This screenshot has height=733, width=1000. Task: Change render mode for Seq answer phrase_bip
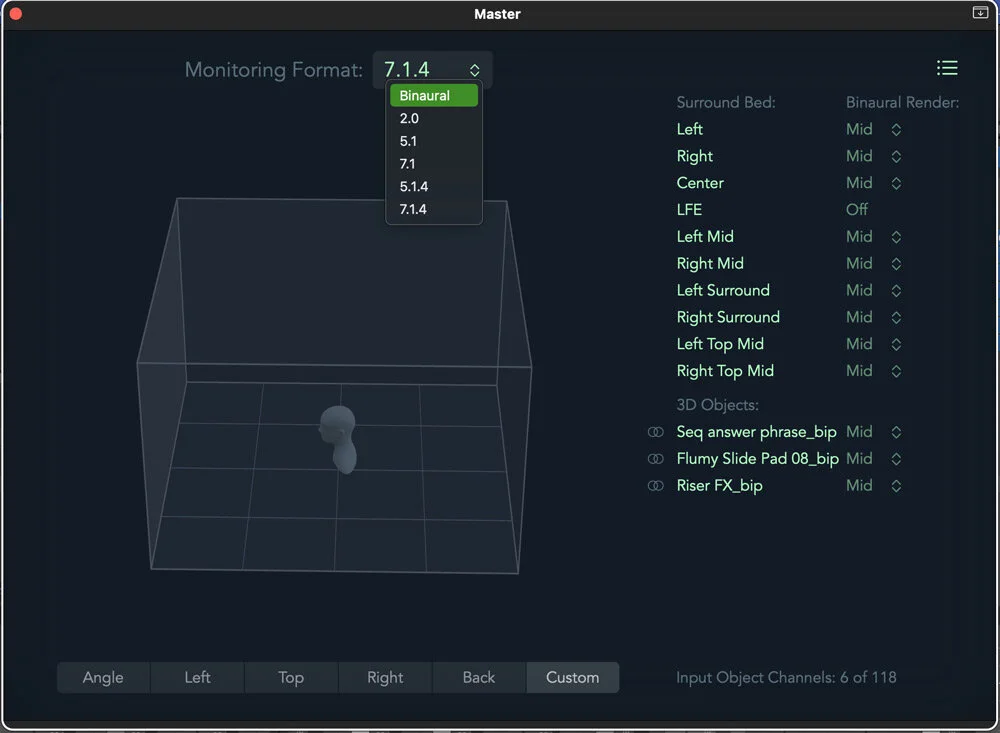click(x=874, y=432)
